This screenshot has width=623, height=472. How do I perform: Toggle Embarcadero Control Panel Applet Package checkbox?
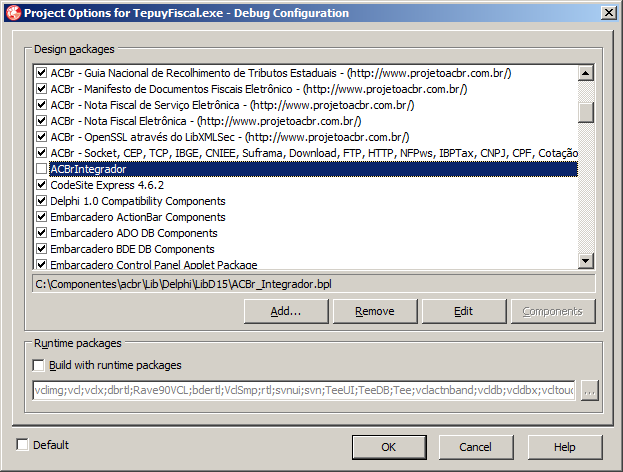click(41, 264)
